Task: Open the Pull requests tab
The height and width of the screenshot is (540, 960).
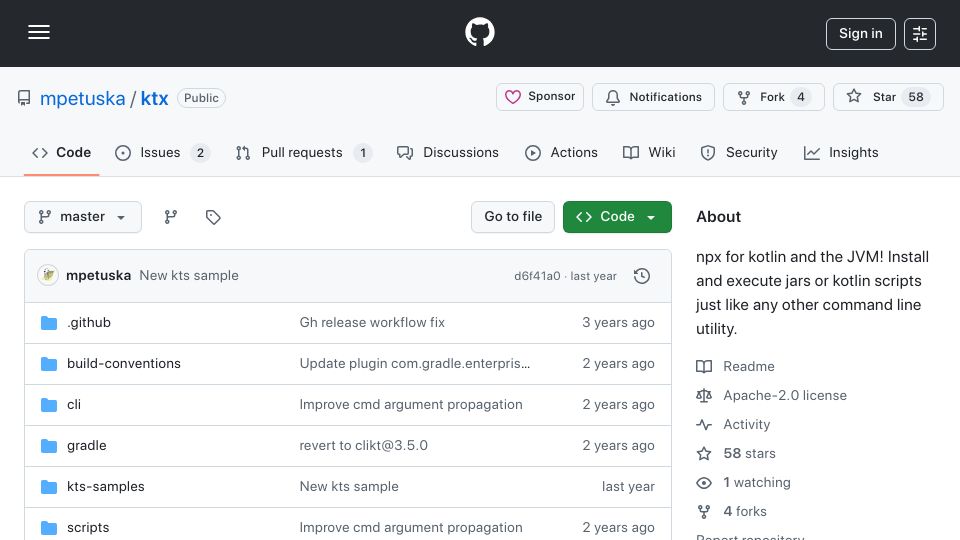Action: point(304,152)
